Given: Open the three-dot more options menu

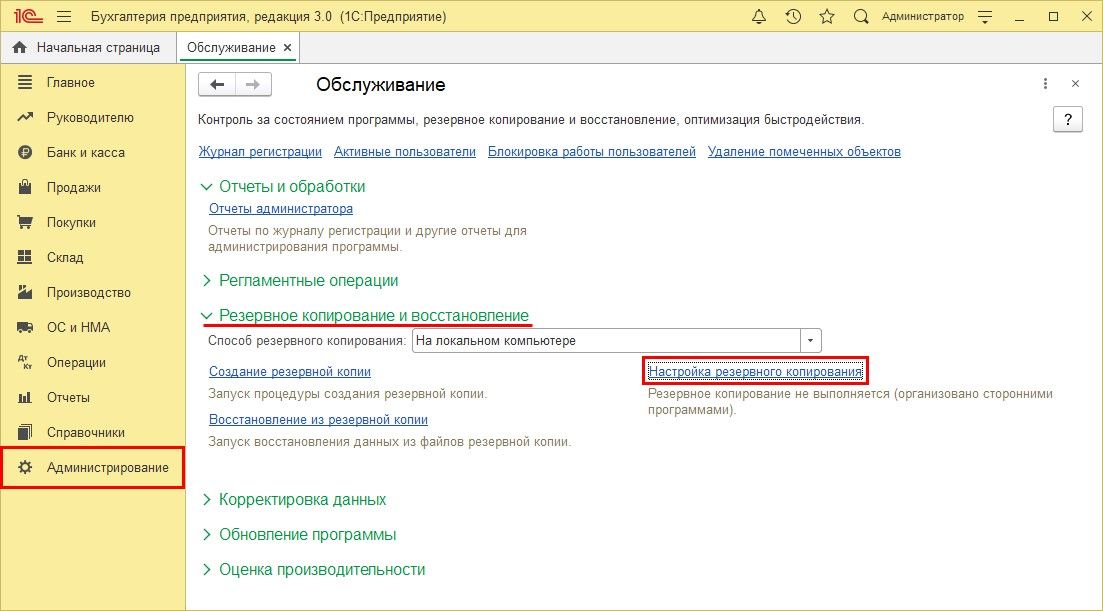Looking at the screenshot, I should (1045, 84).
